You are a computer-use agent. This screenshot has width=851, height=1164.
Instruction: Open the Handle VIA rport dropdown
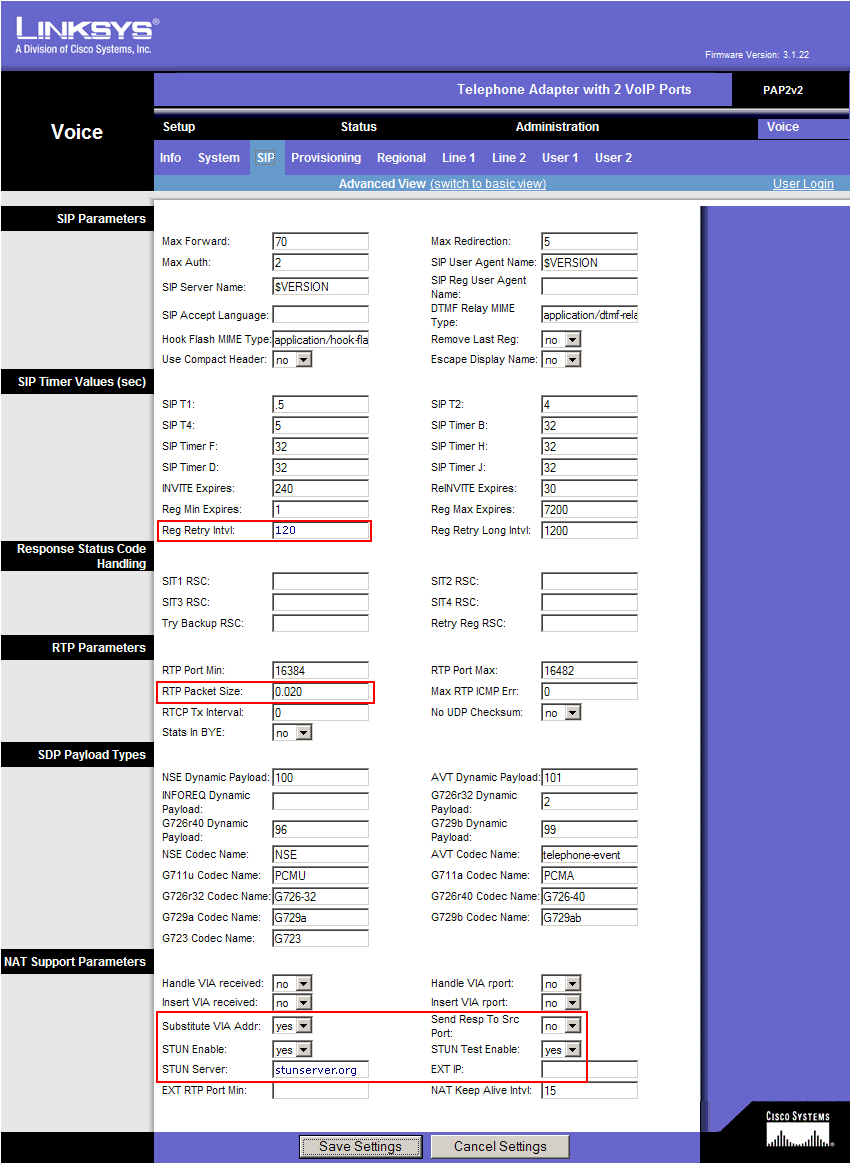click(x=561, y=984)
